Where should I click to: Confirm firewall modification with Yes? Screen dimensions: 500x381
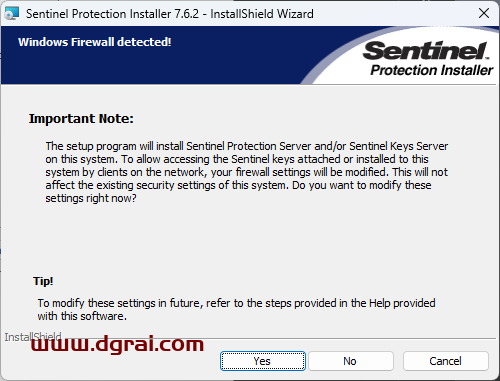(x=263, y=361)
